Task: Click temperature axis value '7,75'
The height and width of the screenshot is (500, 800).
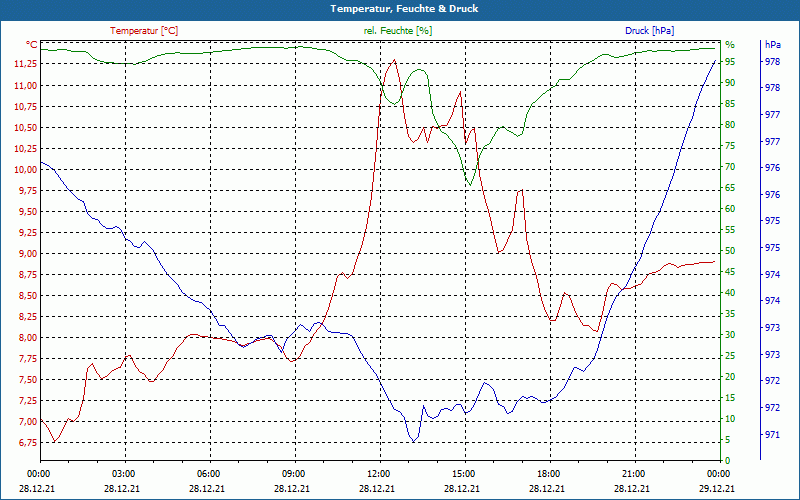Action: (28, 359)
